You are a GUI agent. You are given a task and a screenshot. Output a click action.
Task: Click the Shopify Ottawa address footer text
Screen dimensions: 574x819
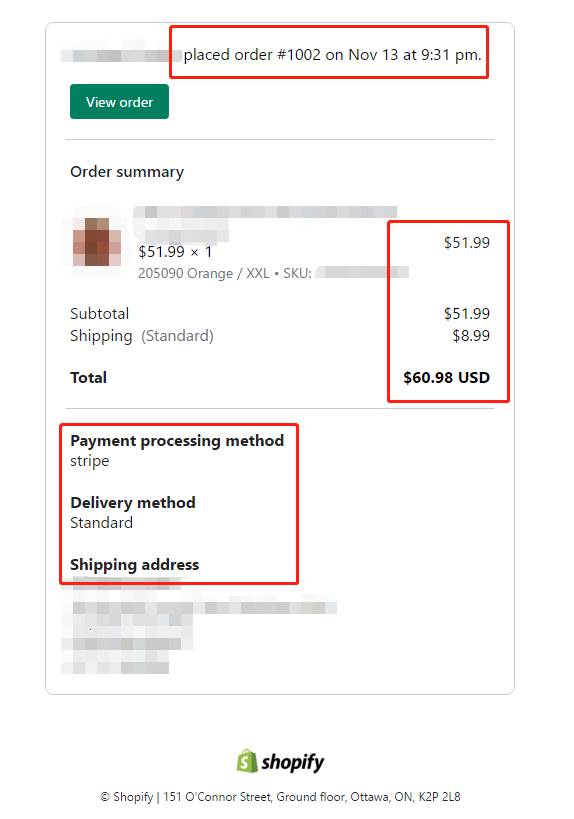(x=280, y=797)
